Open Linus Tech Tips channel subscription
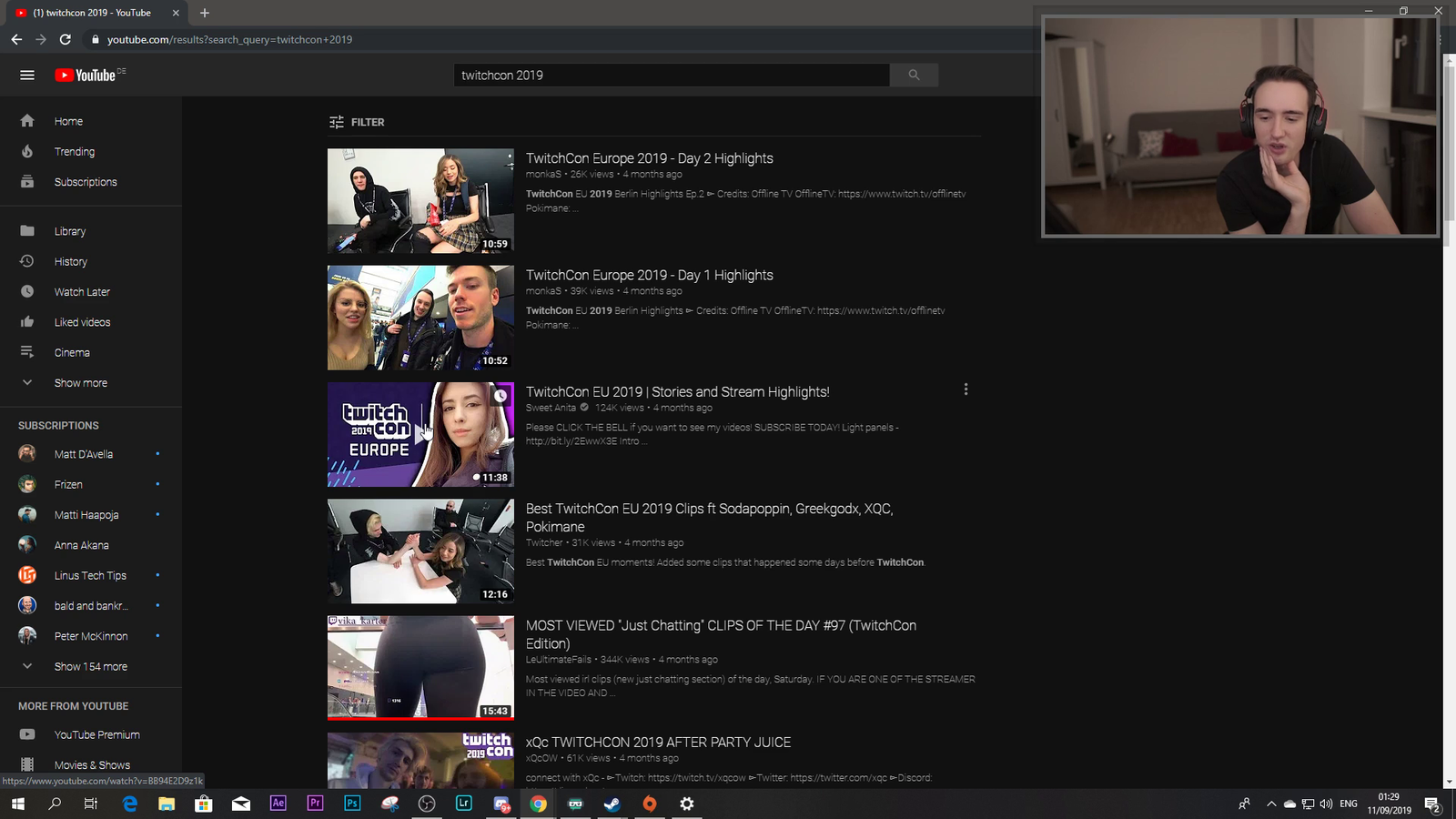Viewport: 1456px width, 819px height. point(91,576)
